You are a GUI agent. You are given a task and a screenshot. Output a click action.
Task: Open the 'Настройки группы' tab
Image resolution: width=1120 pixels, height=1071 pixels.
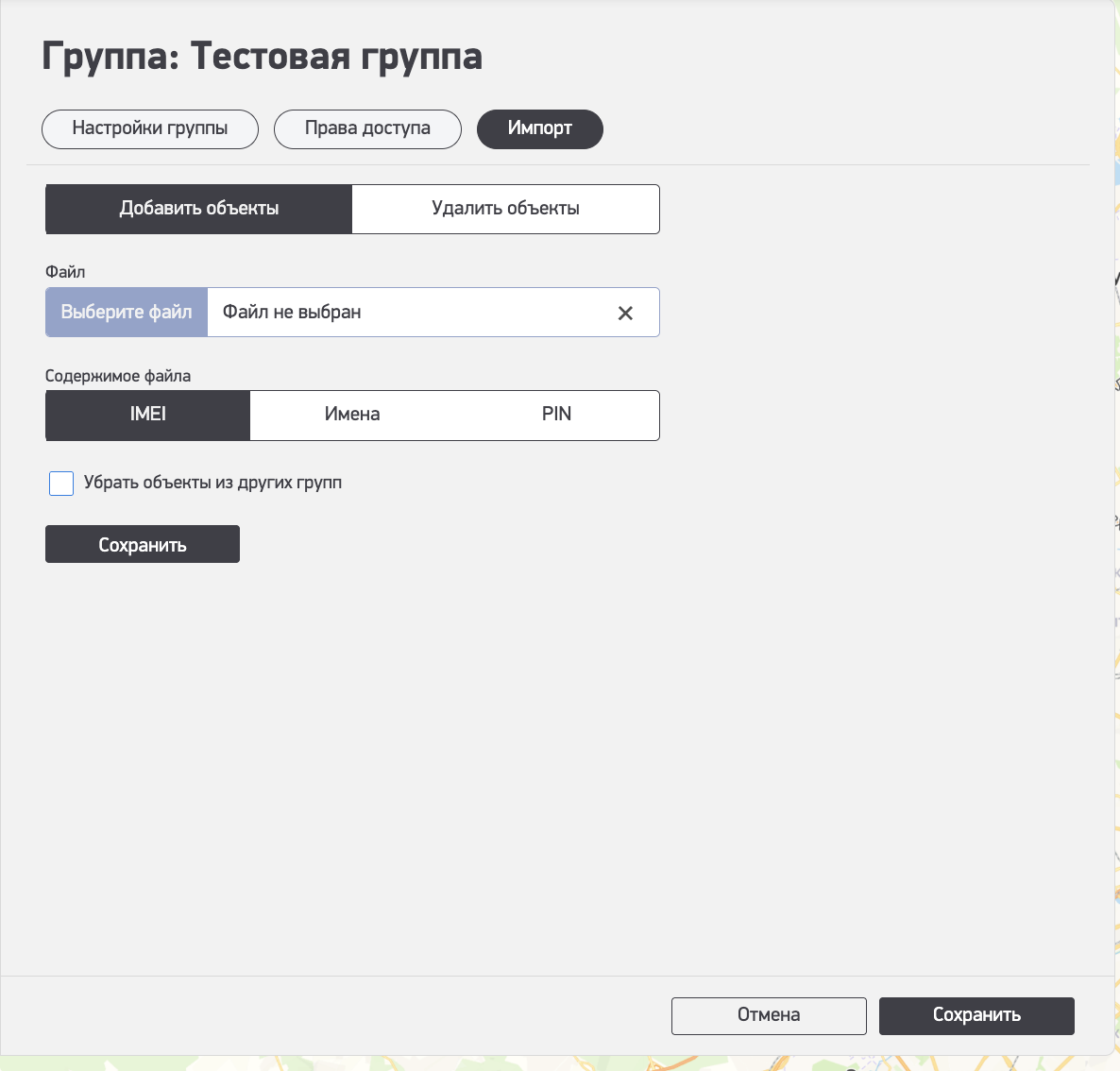(x=150, y=129)
